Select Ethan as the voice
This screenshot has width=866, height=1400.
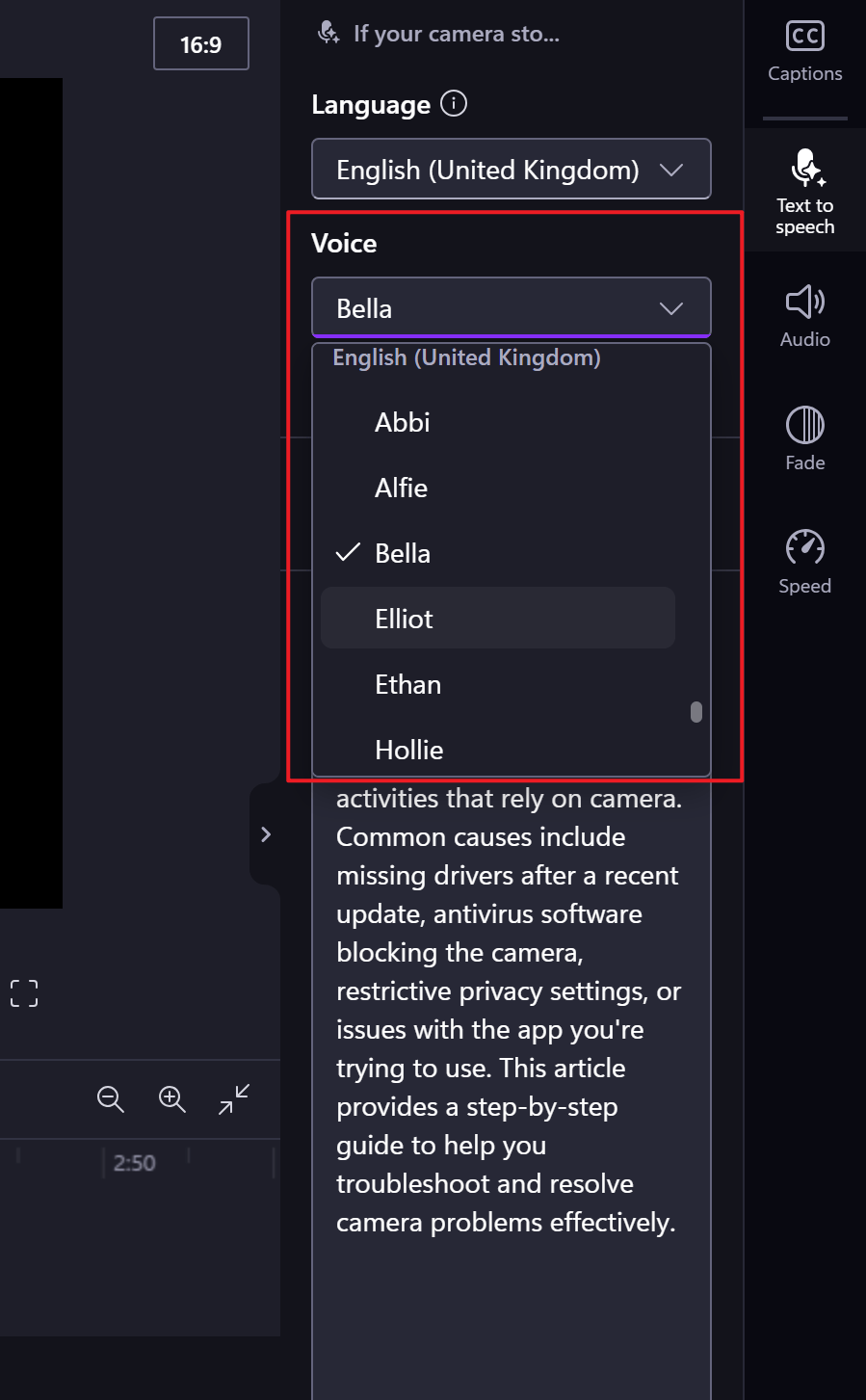point(408,684)
